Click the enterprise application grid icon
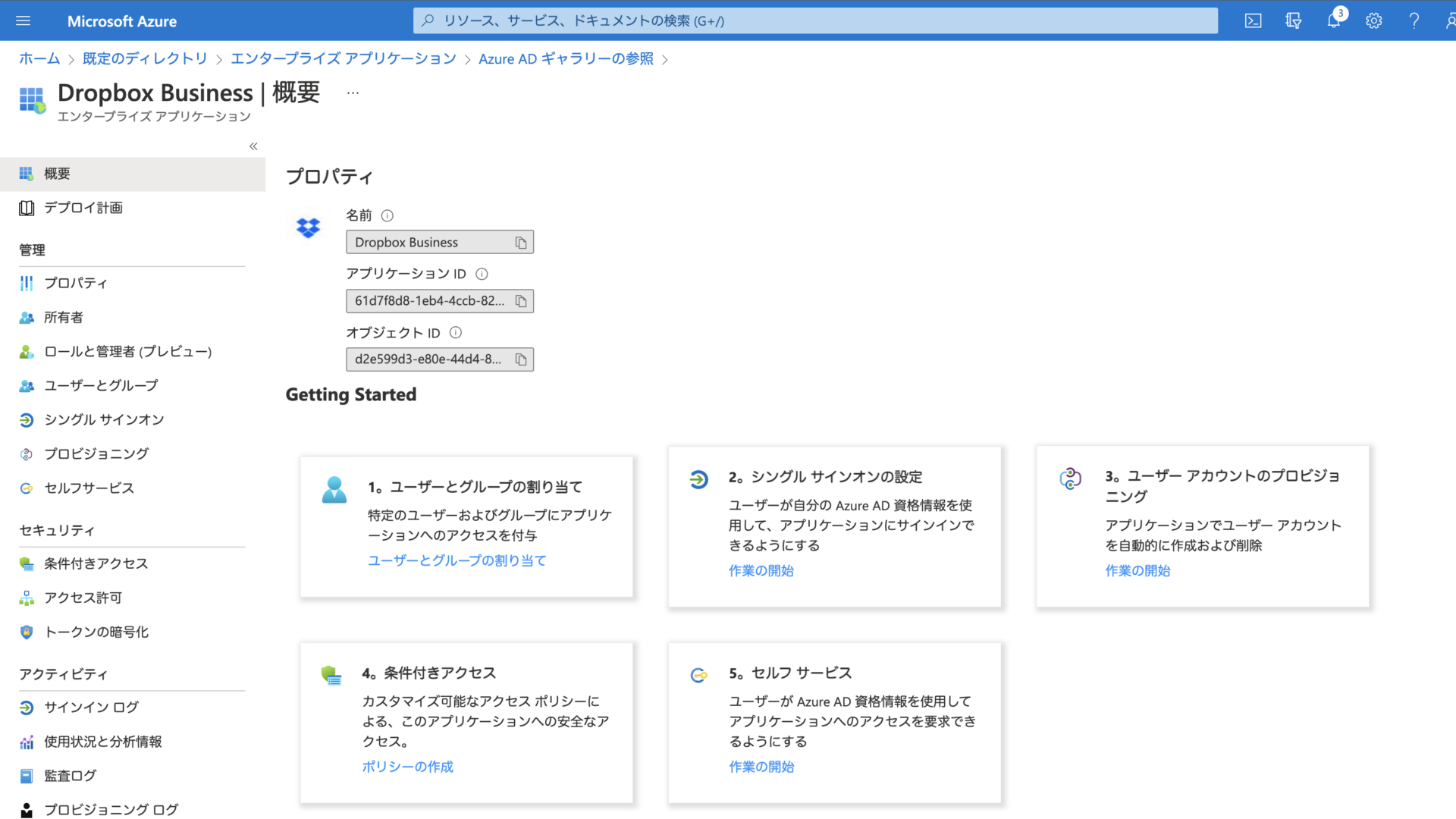 32,100
